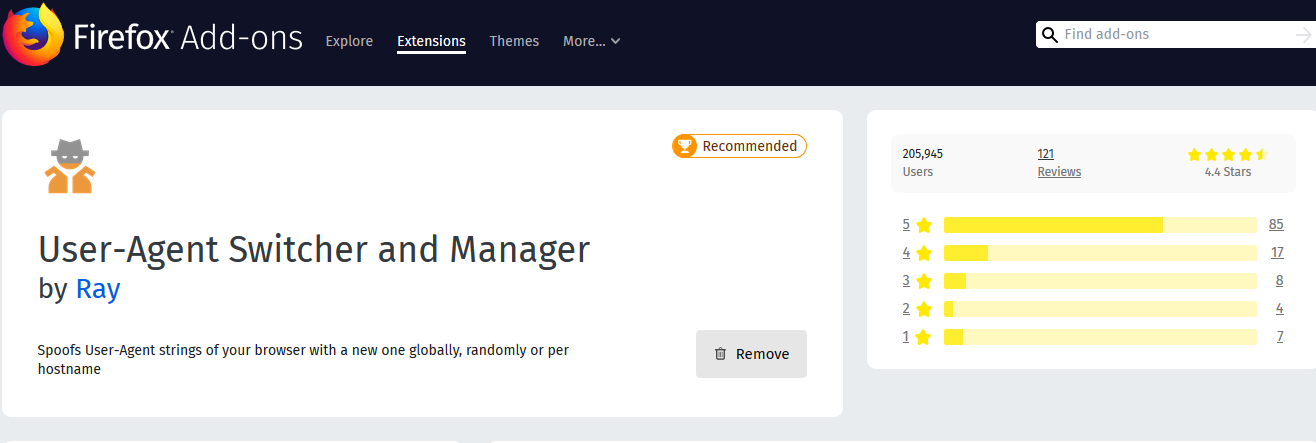
Task: Select the Extensions tab
Action: point(431,41)
